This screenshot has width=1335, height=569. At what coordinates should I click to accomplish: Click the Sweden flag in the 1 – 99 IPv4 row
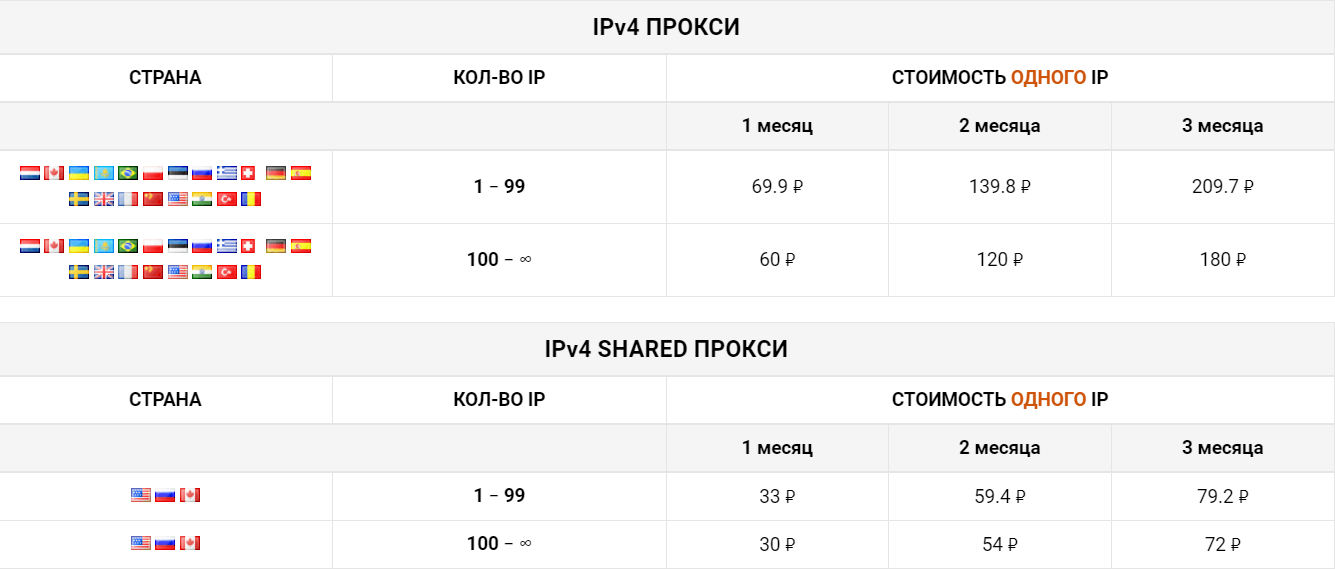79,199
